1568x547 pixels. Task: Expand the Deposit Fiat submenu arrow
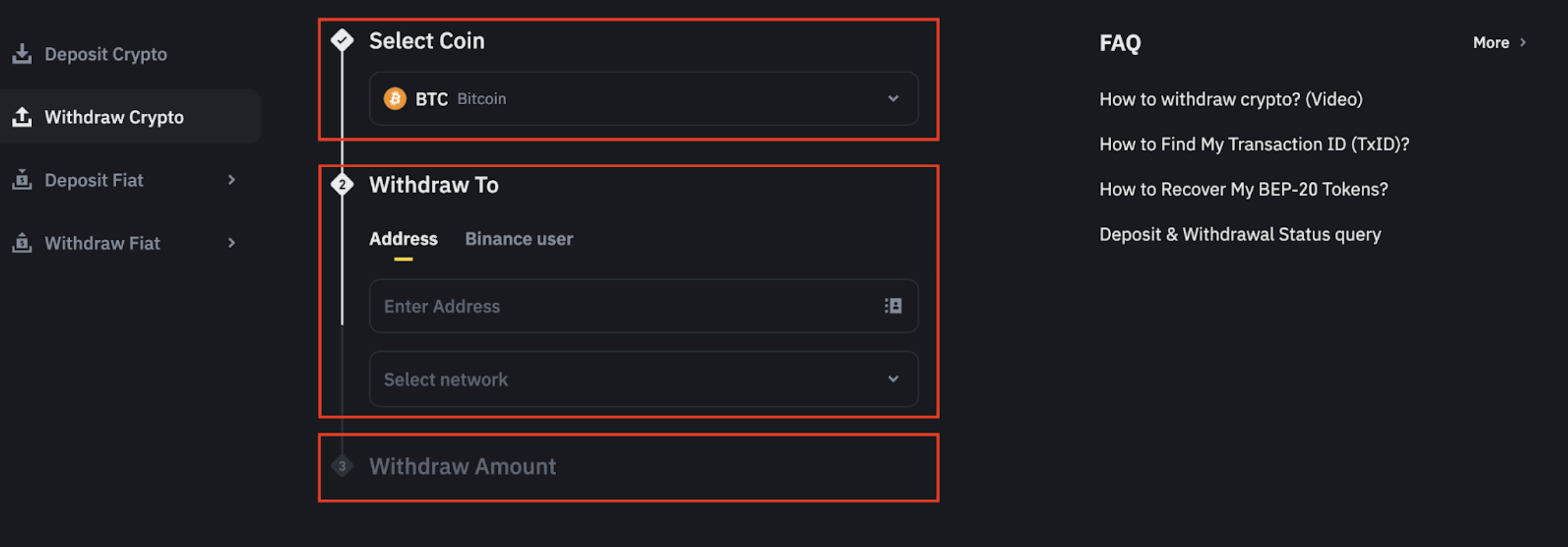click(x=232, y=180)
